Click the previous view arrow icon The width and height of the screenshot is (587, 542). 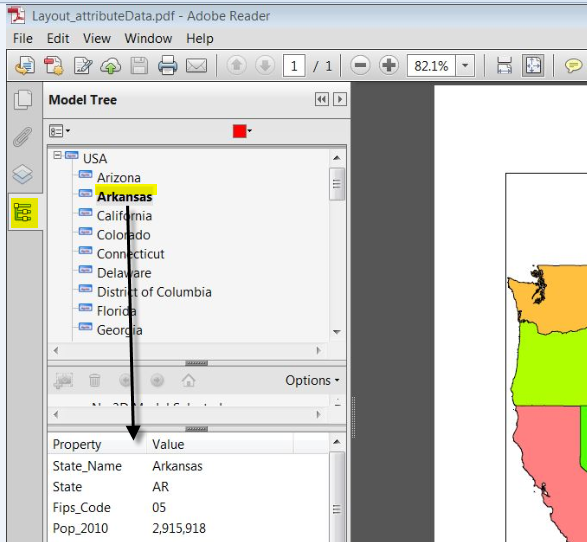126,381
